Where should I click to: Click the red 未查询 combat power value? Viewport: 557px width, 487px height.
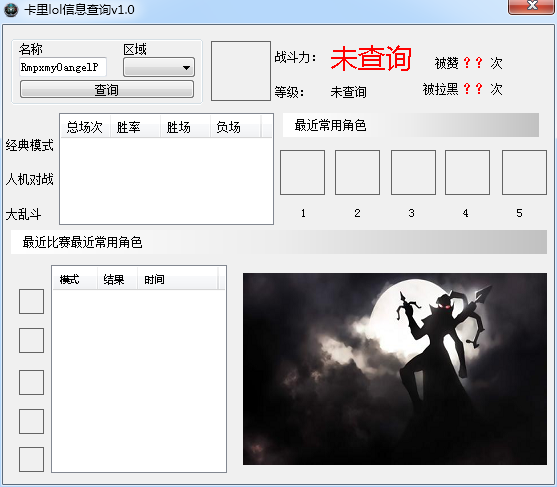(371, 58)
